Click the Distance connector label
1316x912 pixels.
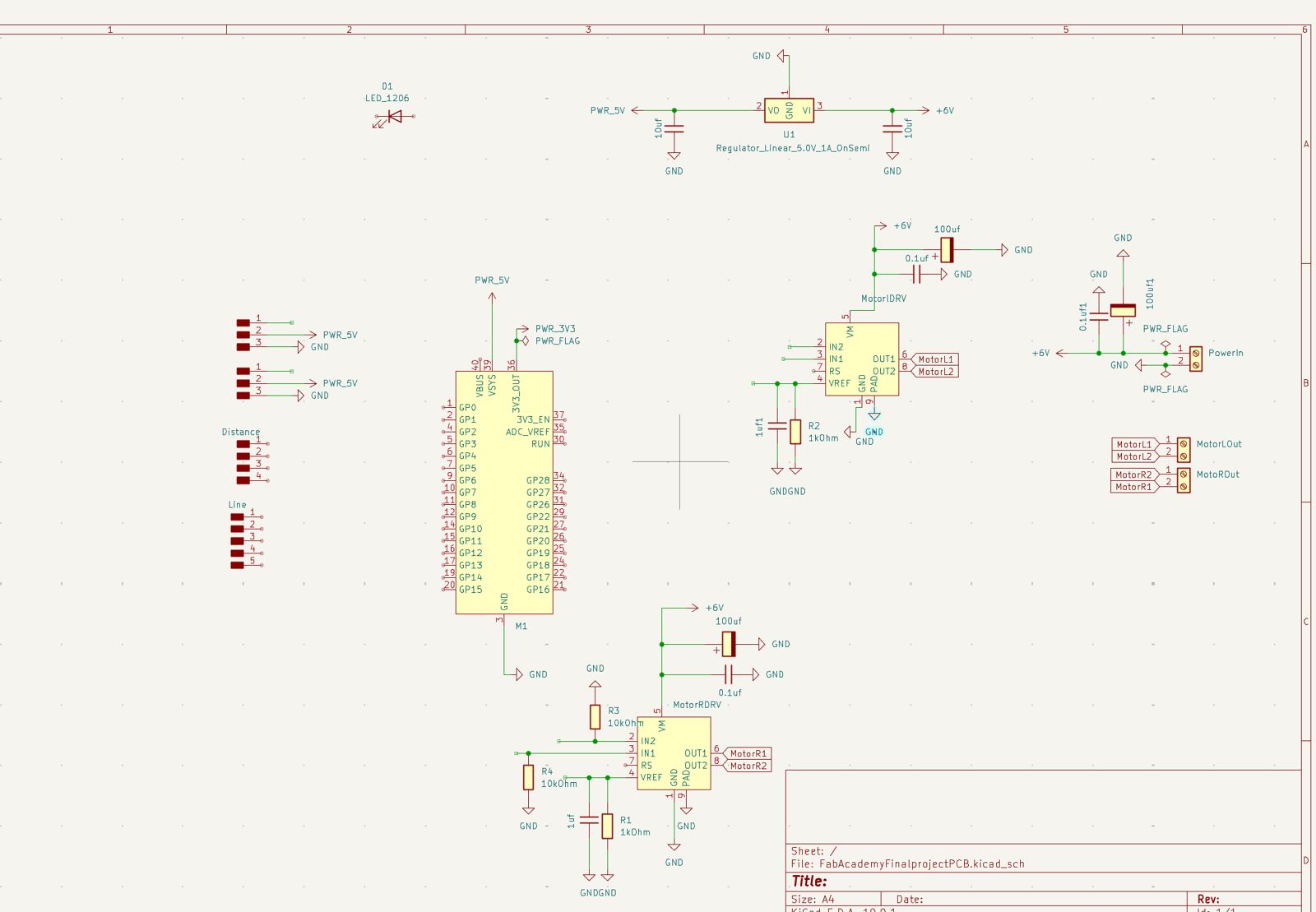point(241,432)
